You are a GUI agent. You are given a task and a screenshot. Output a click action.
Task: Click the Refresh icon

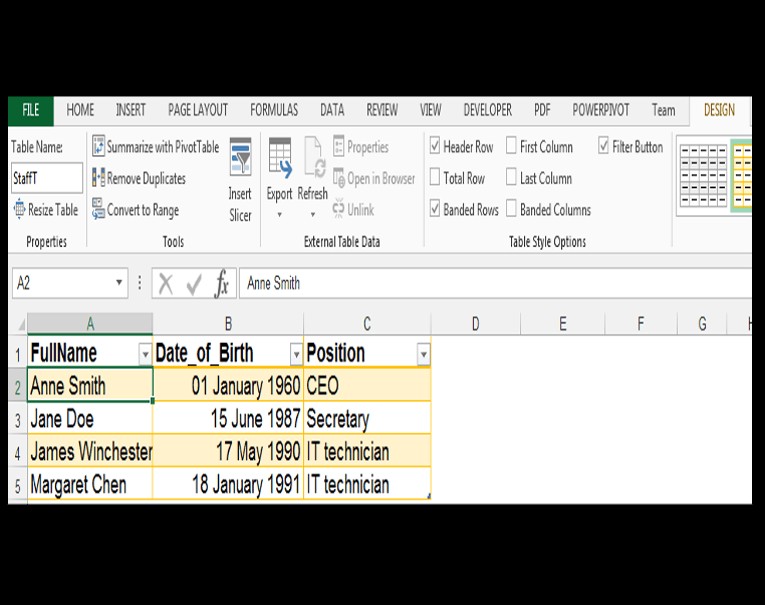[x=313, y=158]
